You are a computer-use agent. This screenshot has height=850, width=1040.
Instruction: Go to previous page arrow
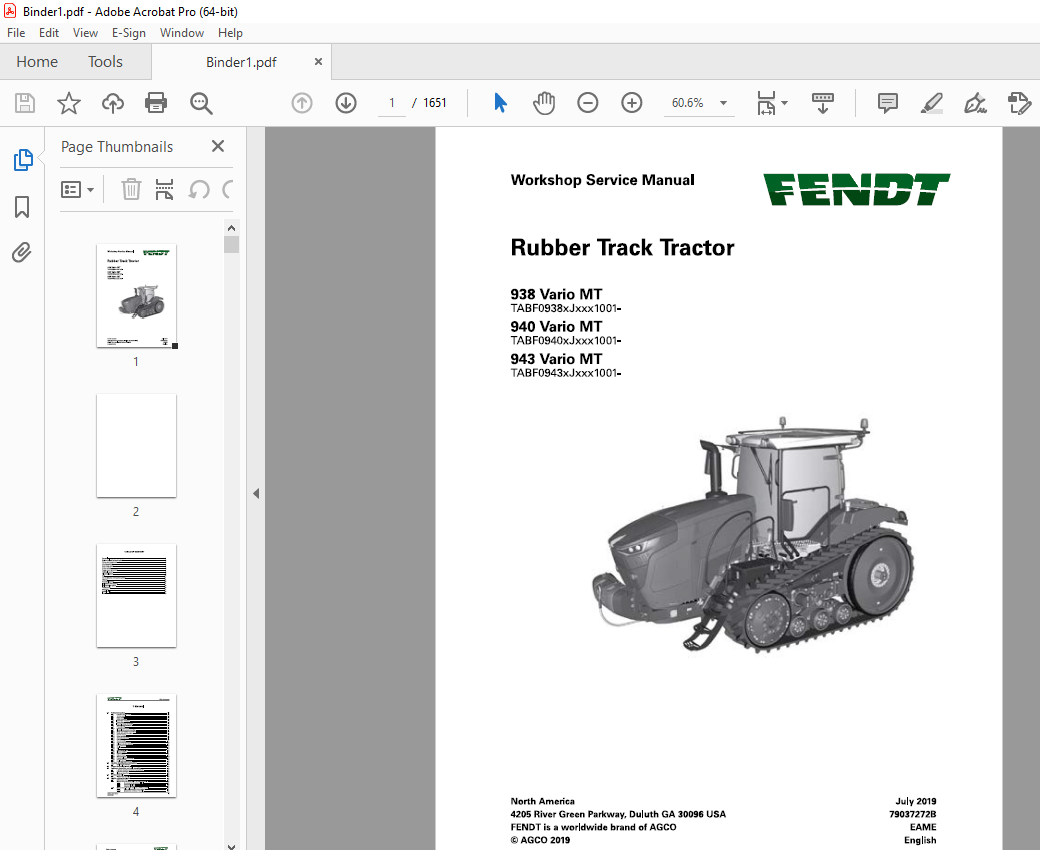tap(302, 103)
